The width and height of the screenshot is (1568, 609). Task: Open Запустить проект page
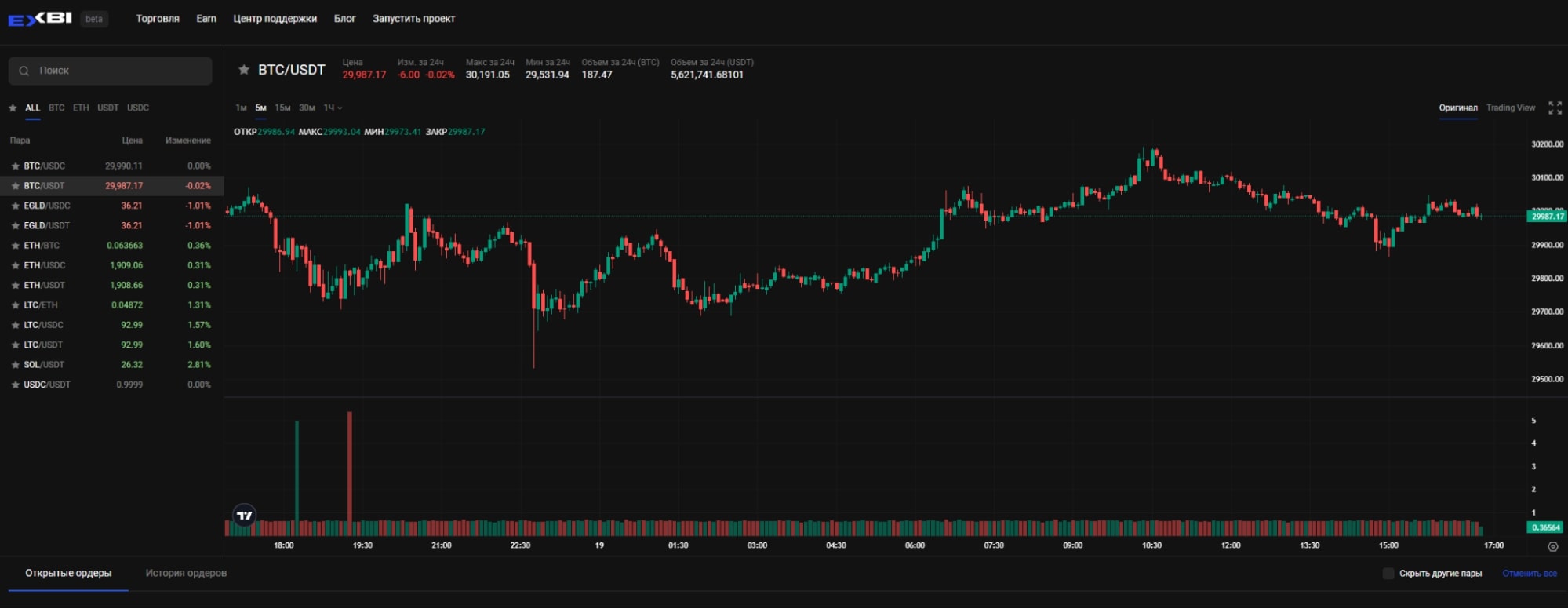(413, 19)
